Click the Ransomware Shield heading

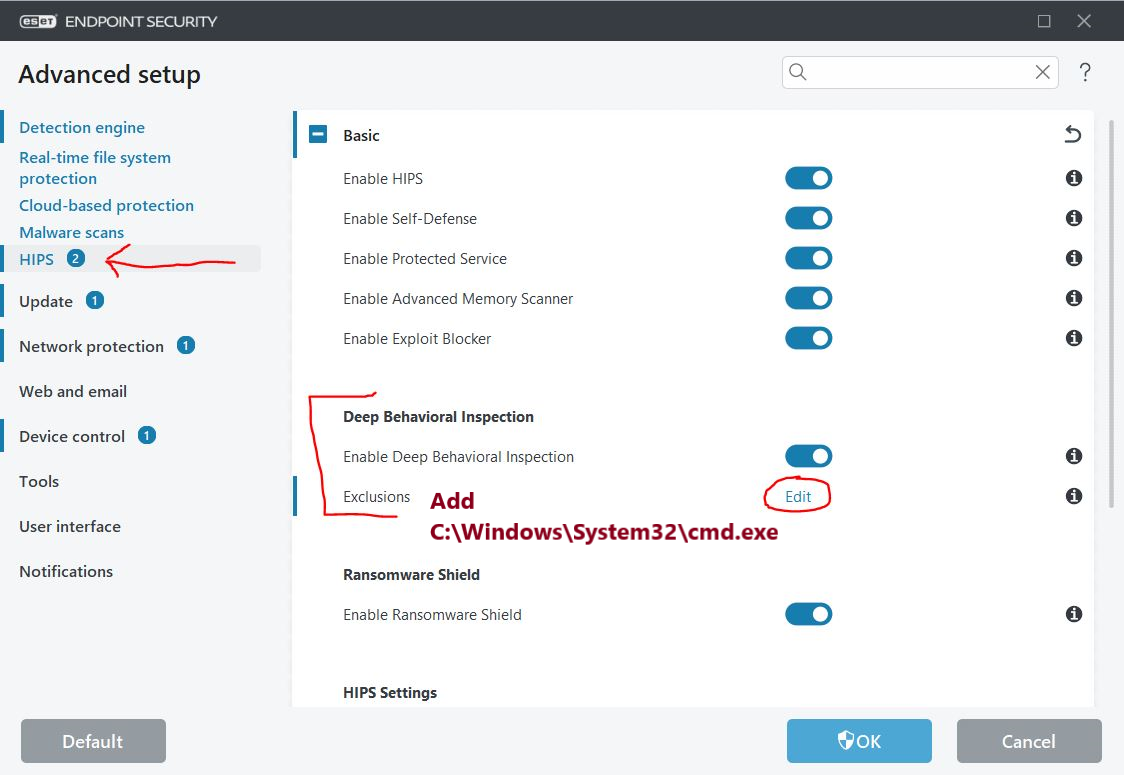[x=411, y=574]
